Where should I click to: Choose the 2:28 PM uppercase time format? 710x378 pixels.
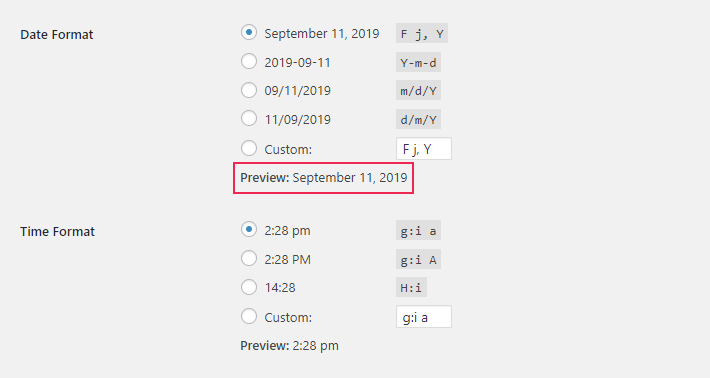click(249, 258)
